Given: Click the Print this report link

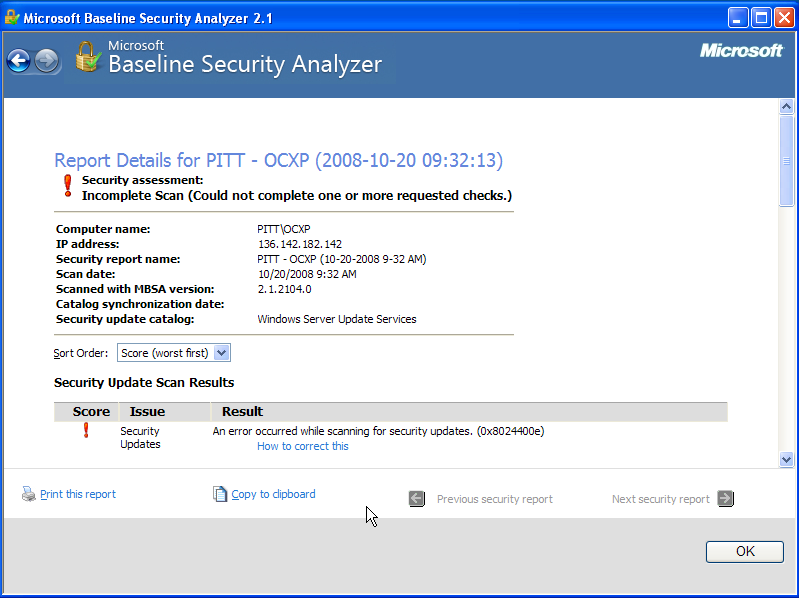Looking at the screenshot, I should (78, 494).
